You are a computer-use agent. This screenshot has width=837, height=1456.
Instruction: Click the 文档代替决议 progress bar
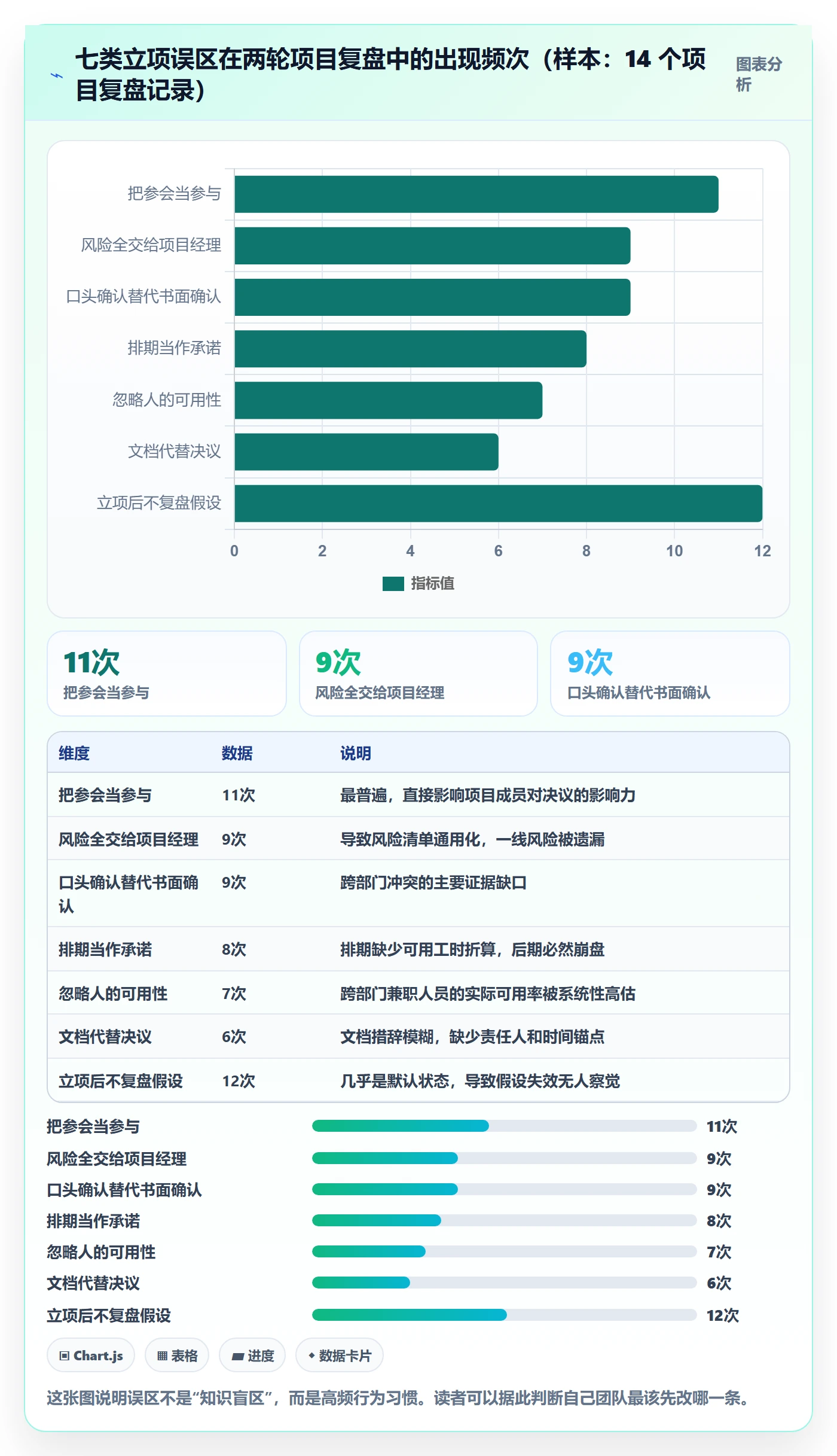click(504, 1283)
